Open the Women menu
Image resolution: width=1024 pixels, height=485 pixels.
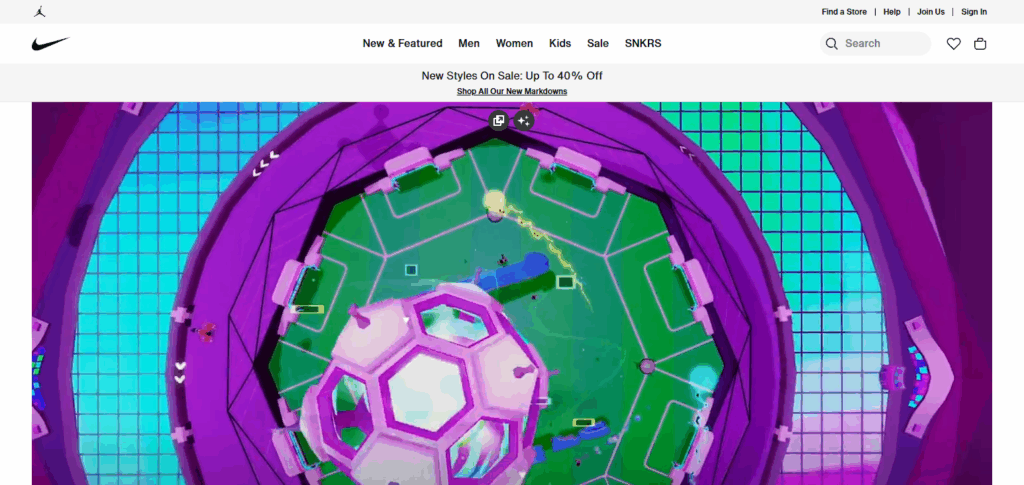tap(514, 44)
